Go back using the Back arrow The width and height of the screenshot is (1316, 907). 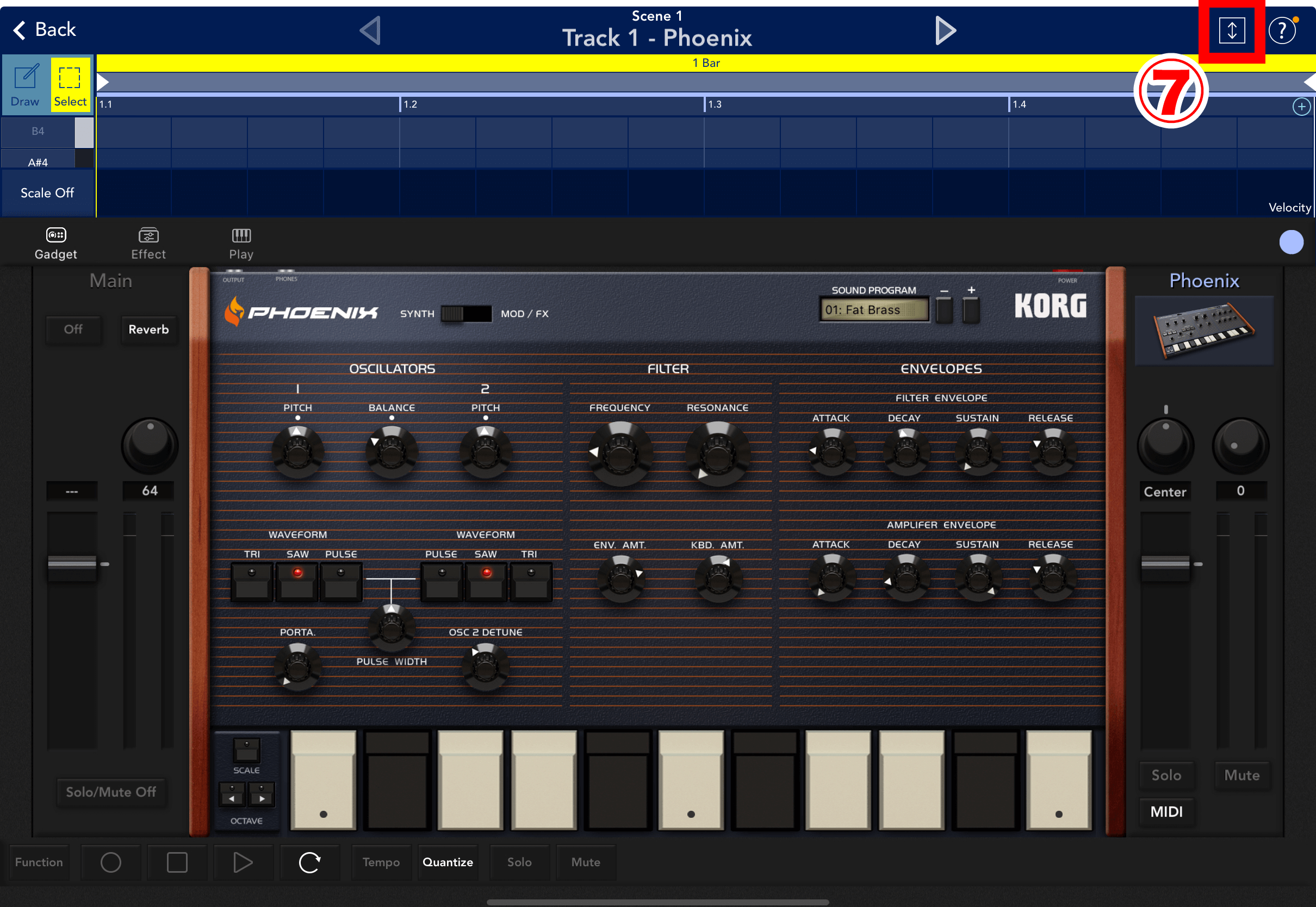(45, 29)
